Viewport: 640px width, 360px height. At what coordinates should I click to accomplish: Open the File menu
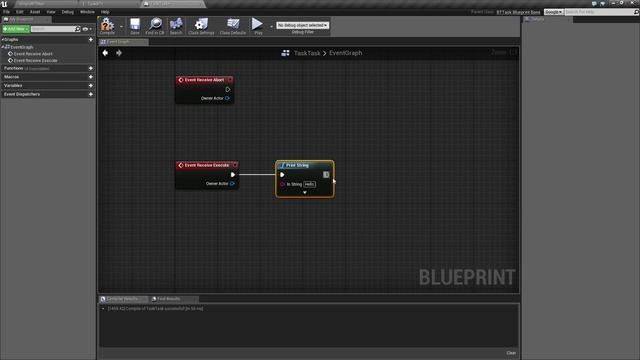7,12
